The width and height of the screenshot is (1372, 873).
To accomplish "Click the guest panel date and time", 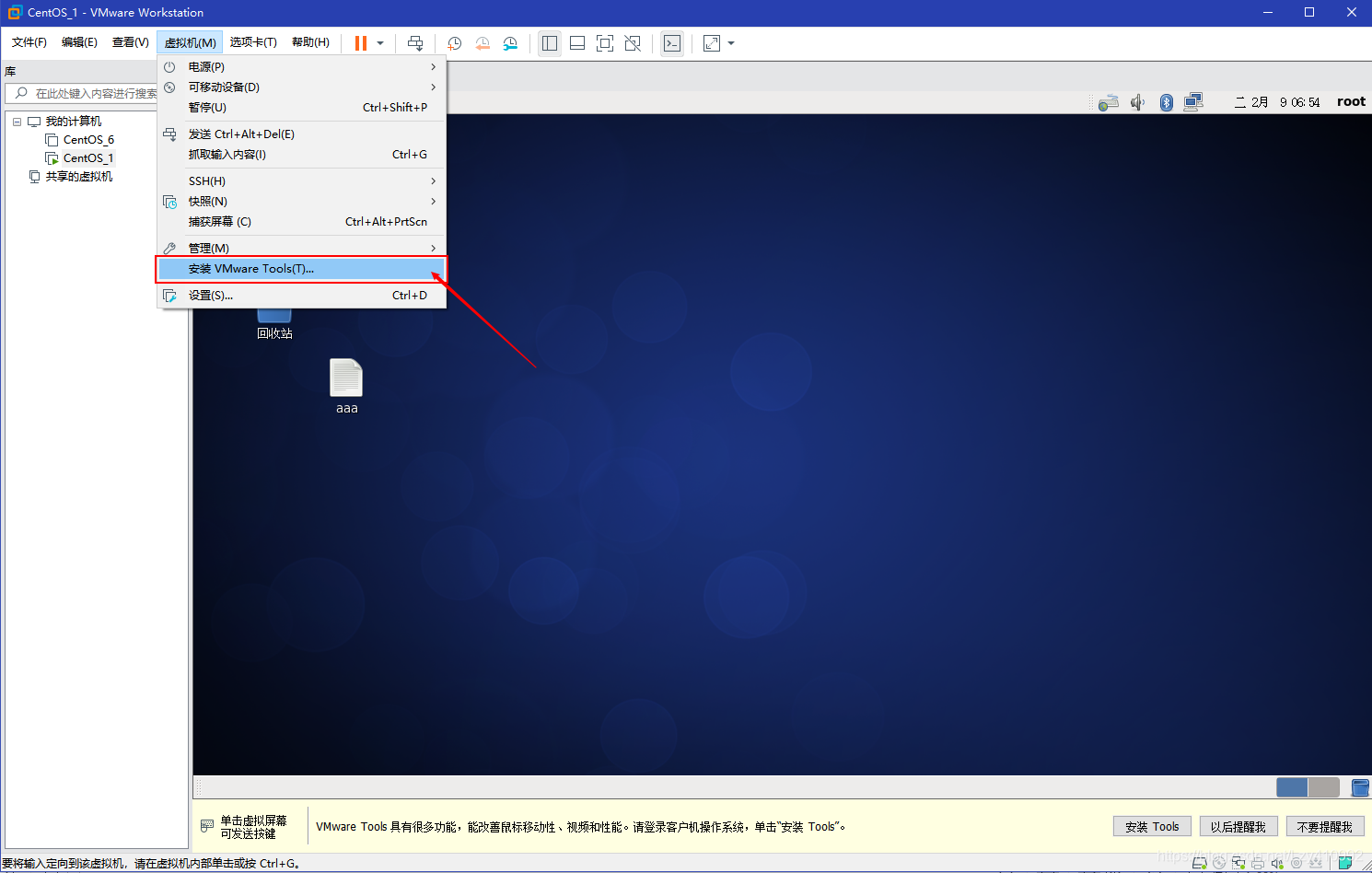I will click(1277, 102).
